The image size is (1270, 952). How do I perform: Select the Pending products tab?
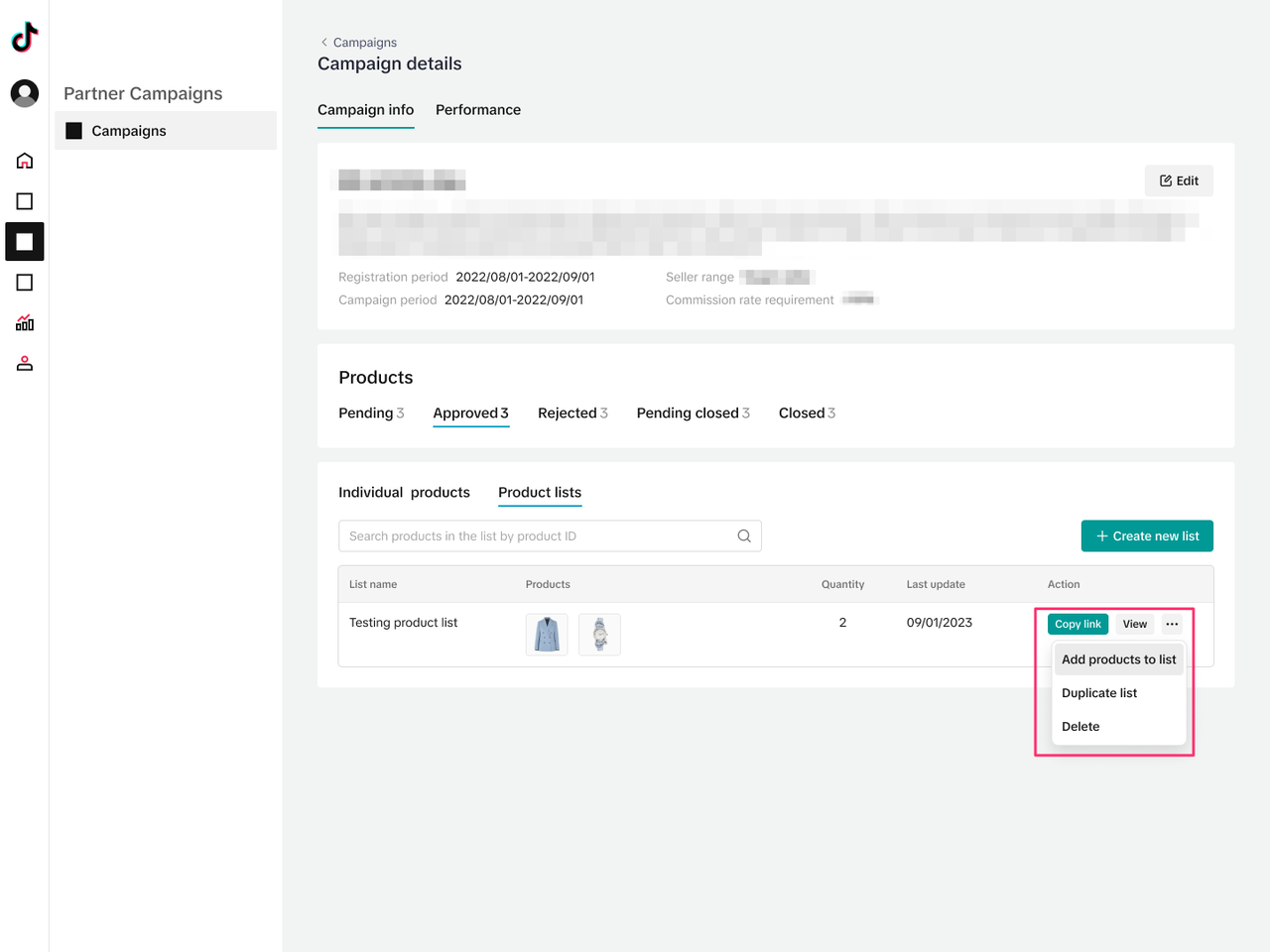coord(371,414)
